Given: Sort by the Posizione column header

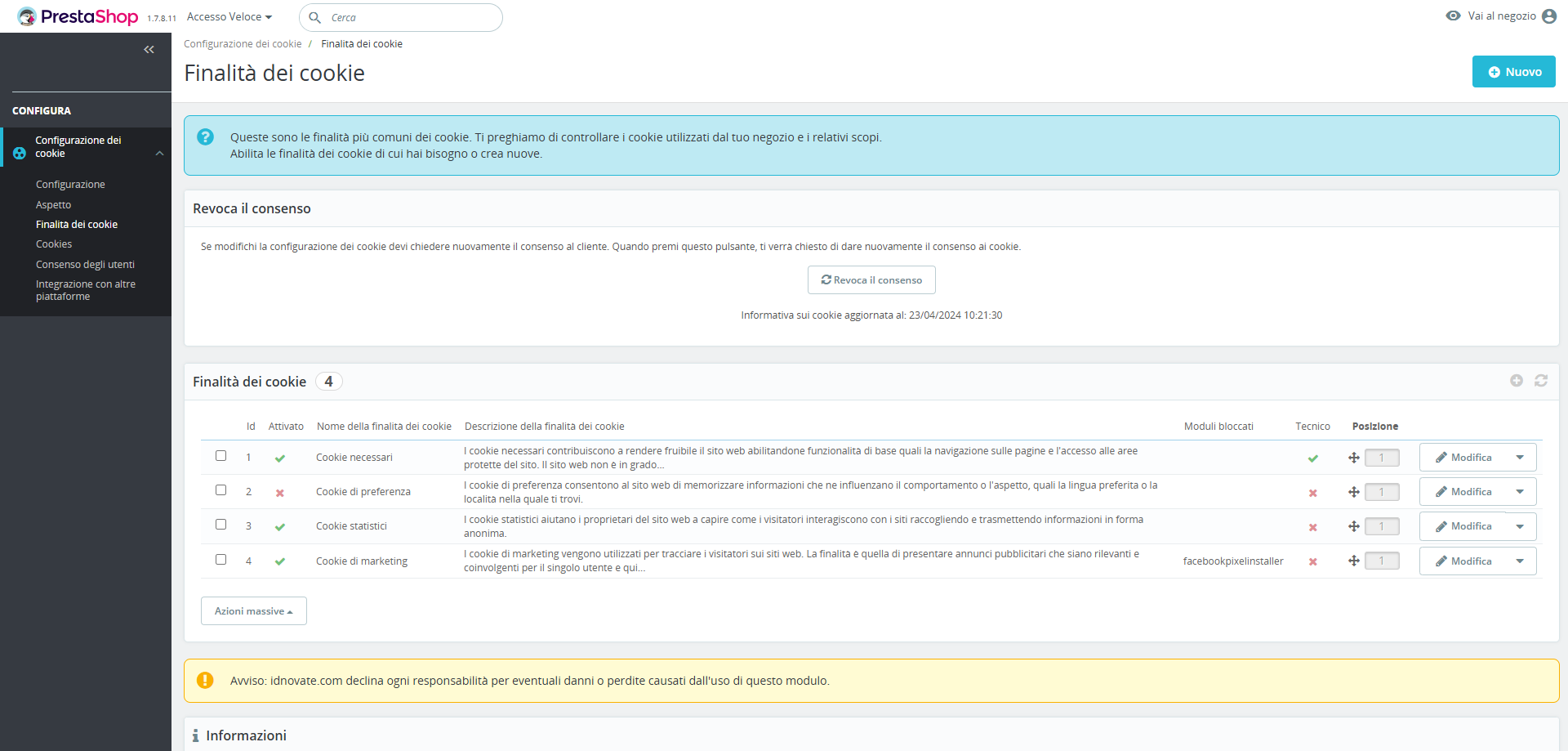Looking at the screenshot, I should [x=1375, y=427].
